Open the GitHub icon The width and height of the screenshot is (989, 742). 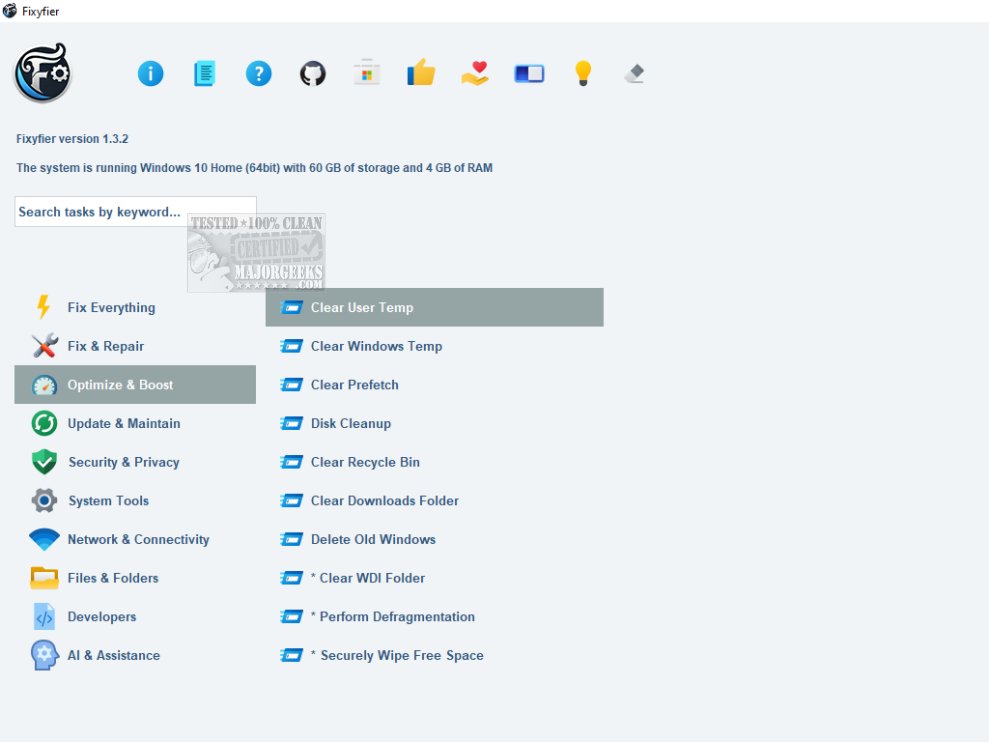coord(313,73)
